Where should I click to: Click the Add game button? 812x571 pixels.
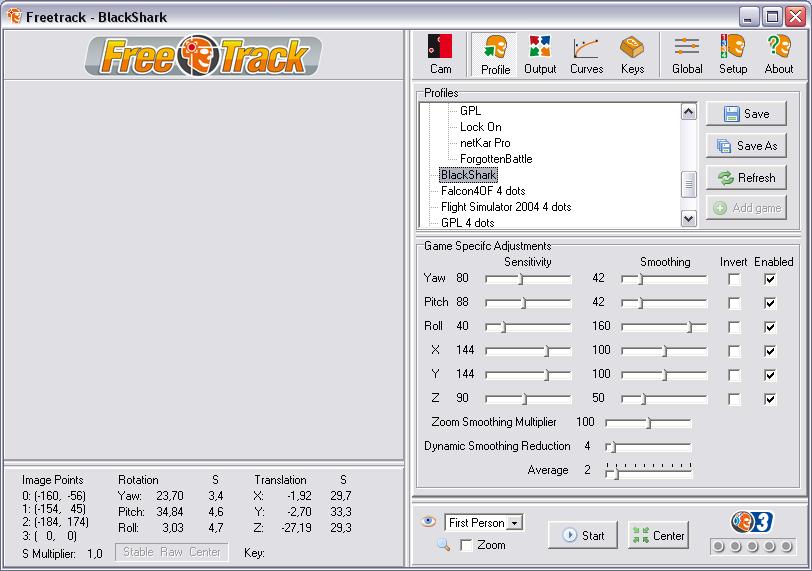[x=746, y=208]
